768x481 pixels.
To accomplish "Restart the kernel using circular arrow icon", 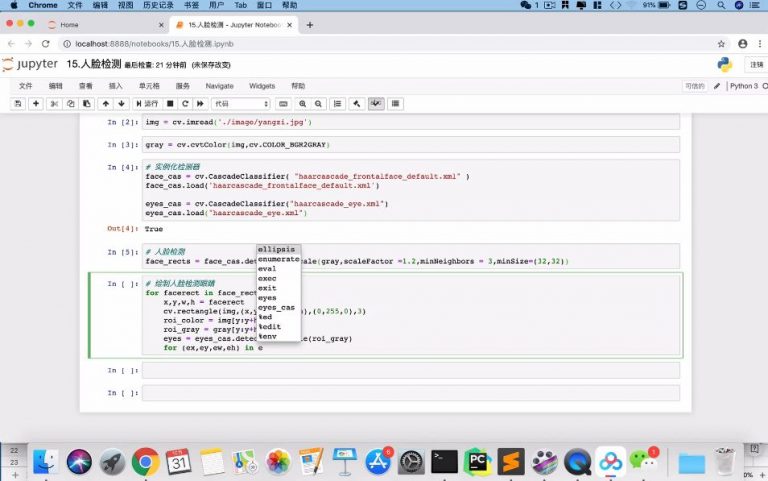I will pos(186,103).
